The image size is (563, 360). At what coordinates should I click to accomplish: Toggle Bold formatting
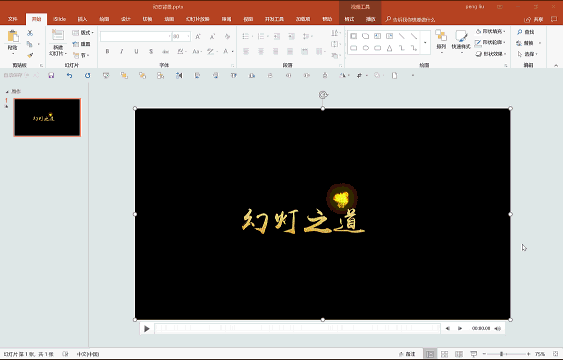point(107,51)
